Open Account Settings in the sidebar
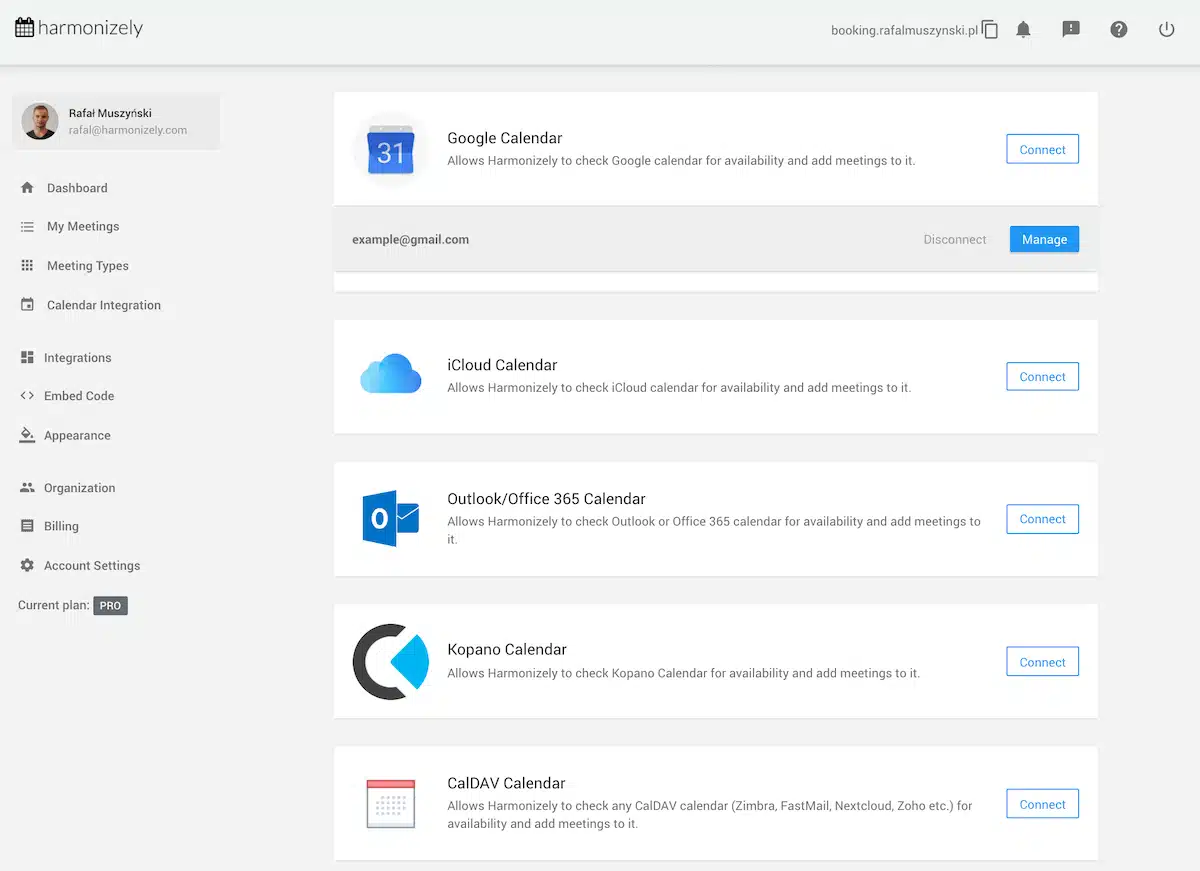This screenshot has height=871, width=1200. click(x=92, y=566)
